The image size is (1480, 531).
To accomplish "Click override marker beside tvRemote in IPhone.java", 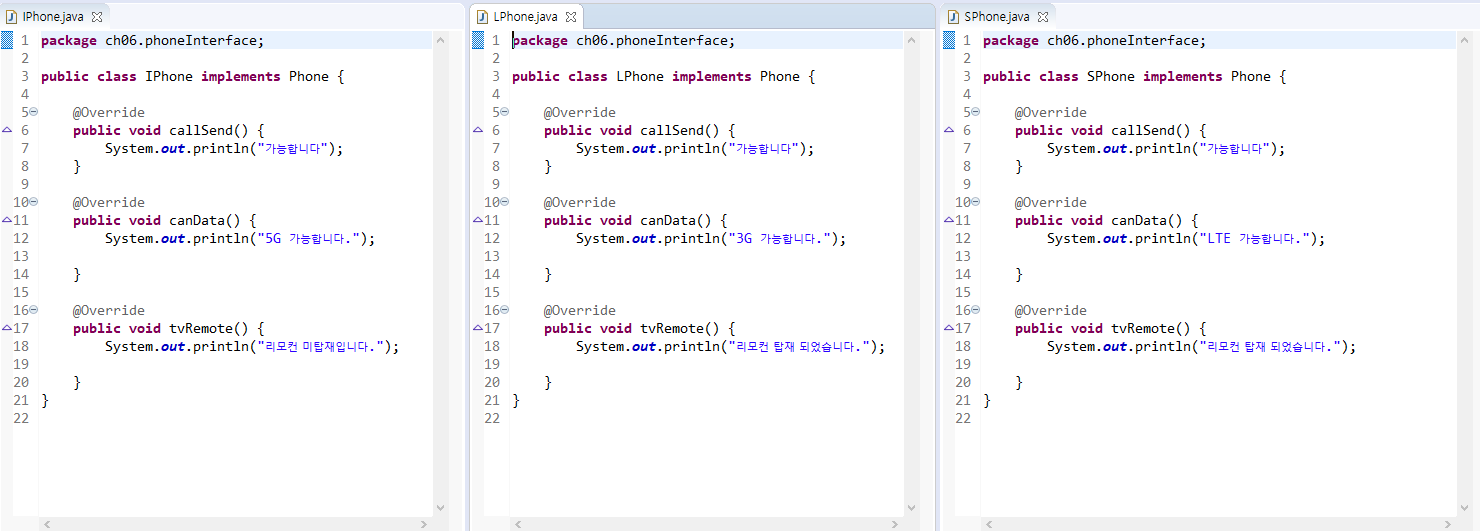I will tap(7, 328).
